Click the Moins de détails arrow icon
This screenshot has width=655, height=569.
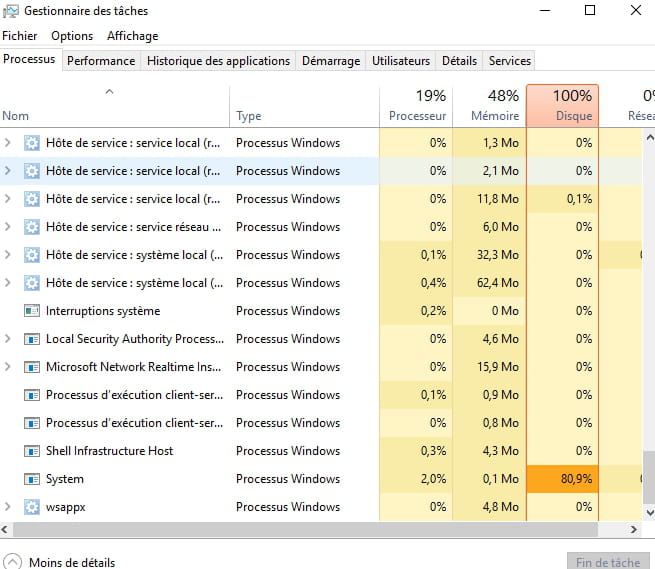[x=12, y=562]
